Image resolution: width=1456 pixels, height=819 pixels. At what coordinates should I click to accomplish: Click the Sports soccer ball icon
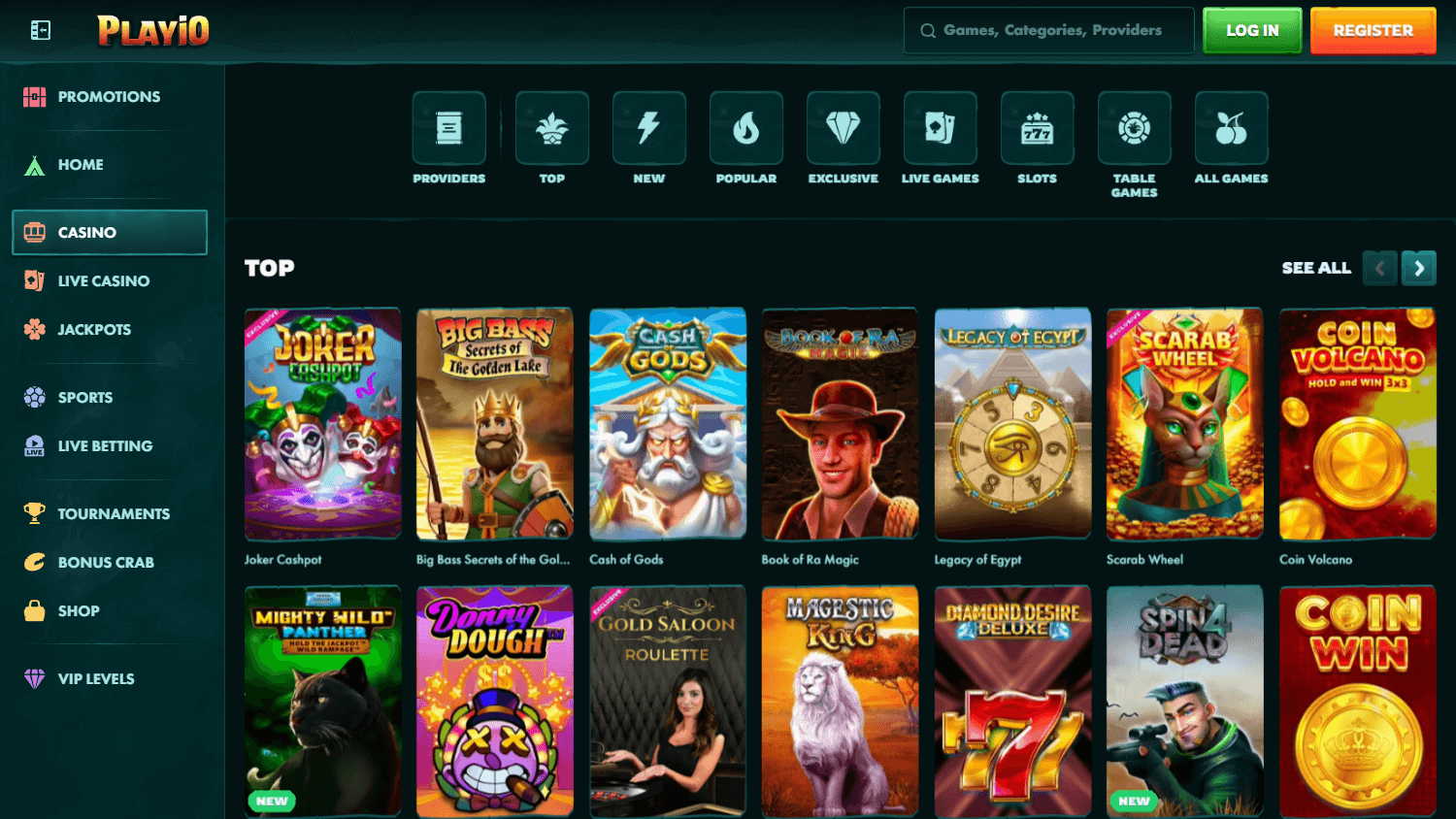[x=35, y=398]
